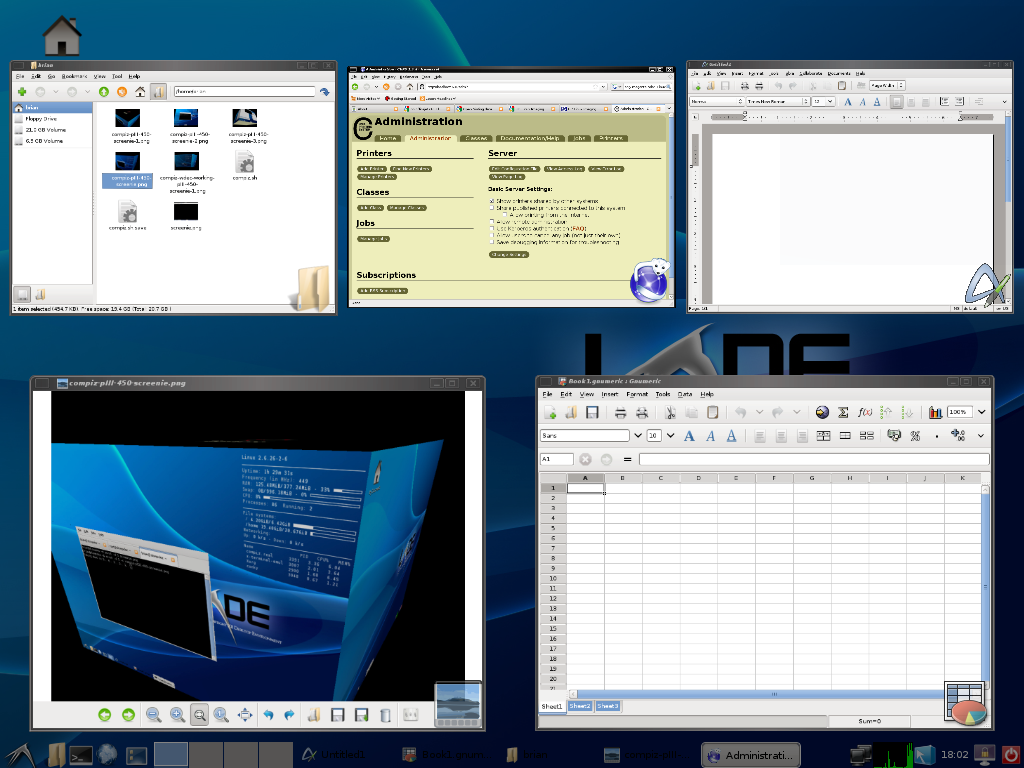The image size is (1024, 768).
Task: Click the Manage Jobs button on CUPS page
Action: pyautogui.click(x=374, y=239)
